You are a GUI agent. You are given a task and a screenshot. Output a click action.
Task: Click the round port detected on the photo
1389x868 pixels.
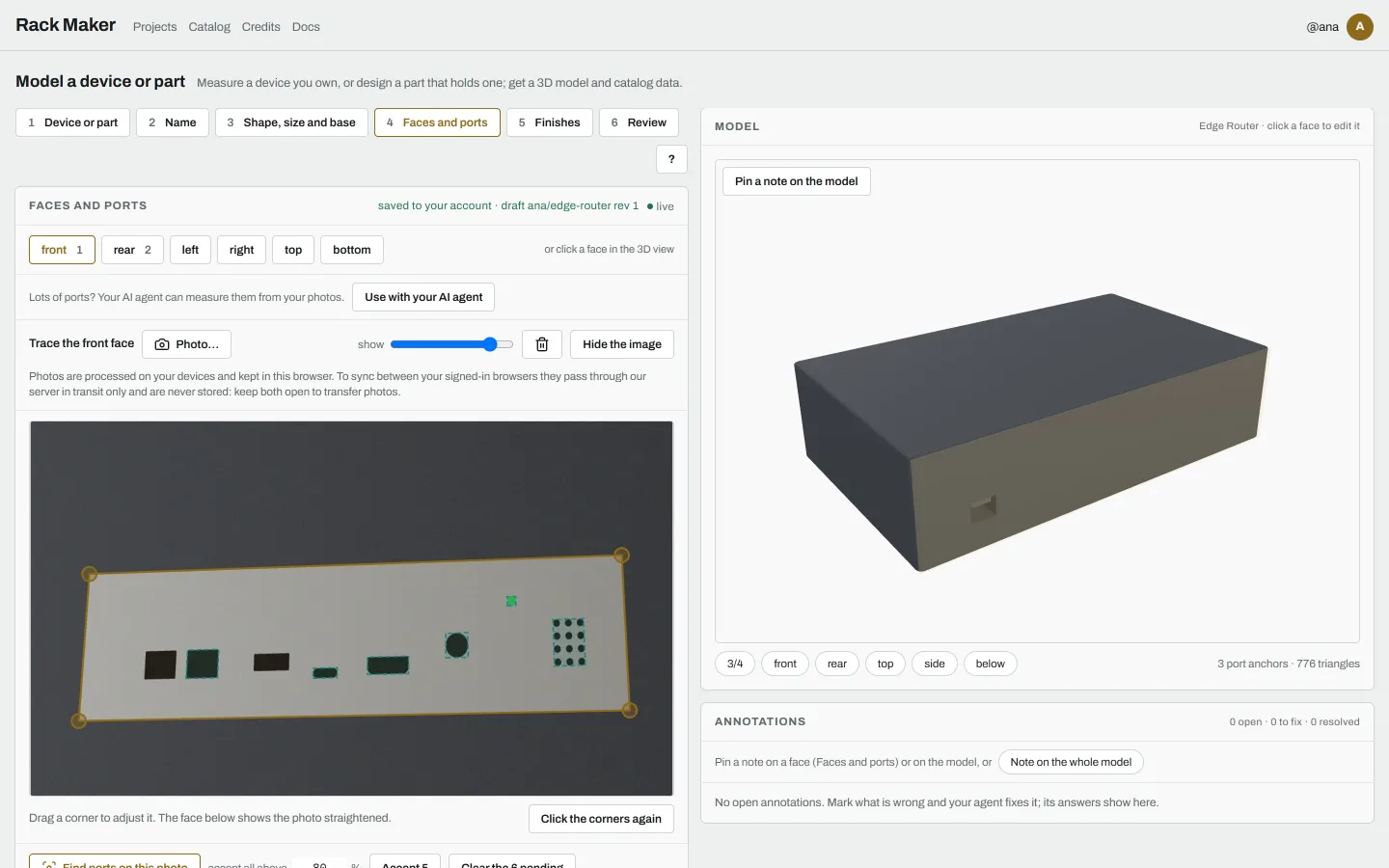coord(457,645)
